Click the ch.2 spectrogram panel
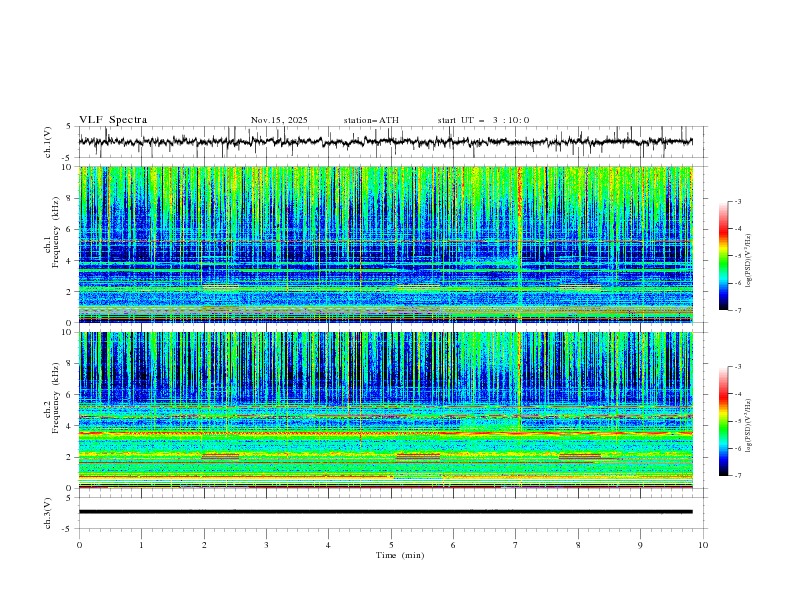The width and height of the screenshot is (792, 612). (385, 410)
